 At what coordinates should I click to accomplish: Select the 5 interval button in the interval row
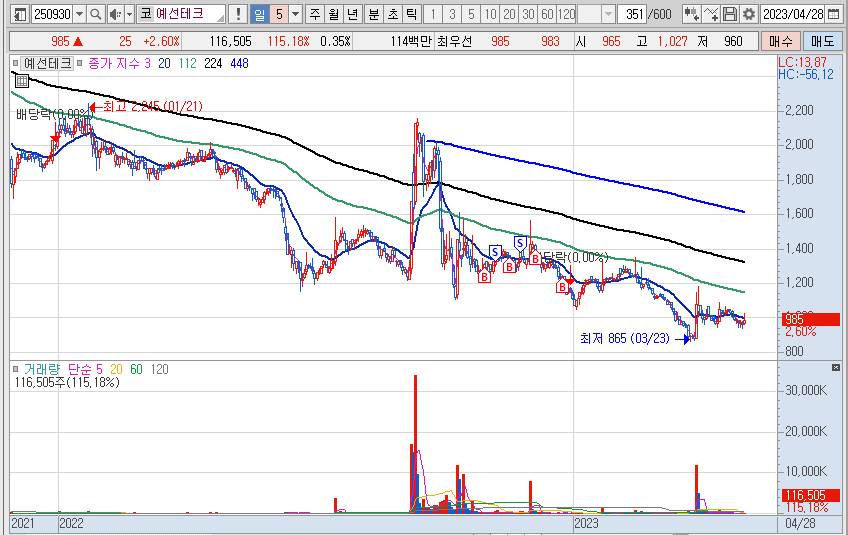point(471,14)
